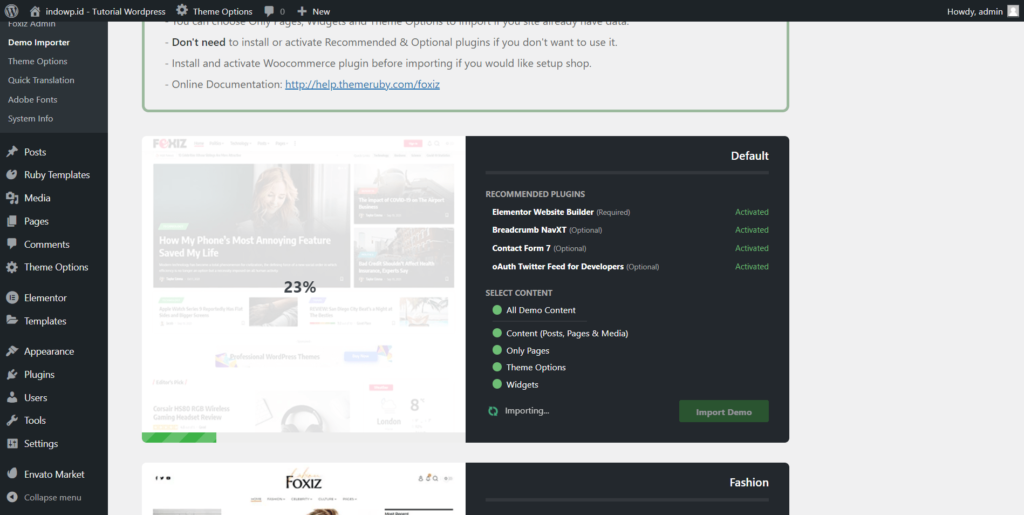Click the oAuth Twitter Feed for Developers plugin name
This screenshot has width=1024, height=515.
[x=558, y=266]
